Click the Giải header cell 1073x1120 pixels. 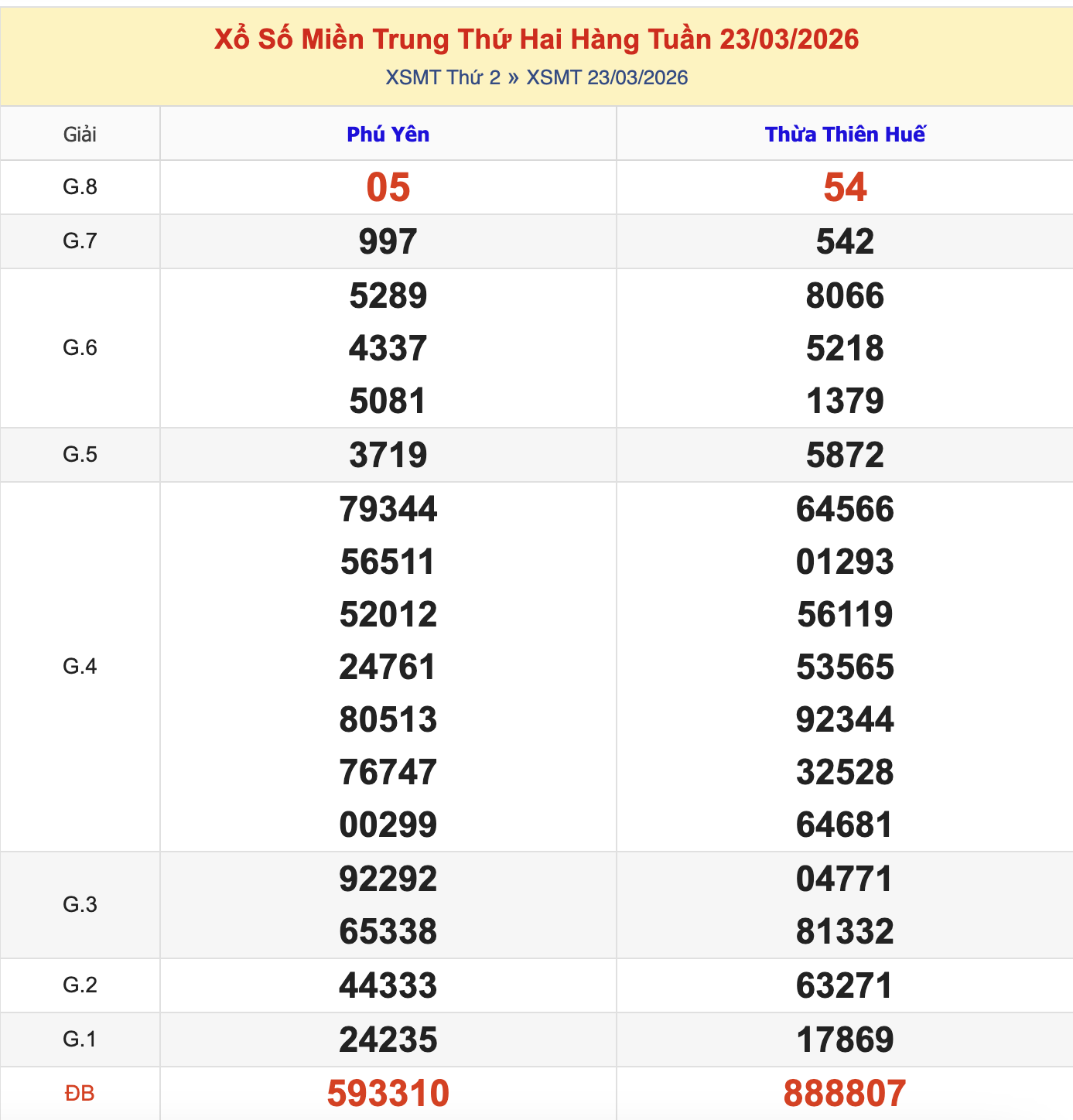pos(80,133)
